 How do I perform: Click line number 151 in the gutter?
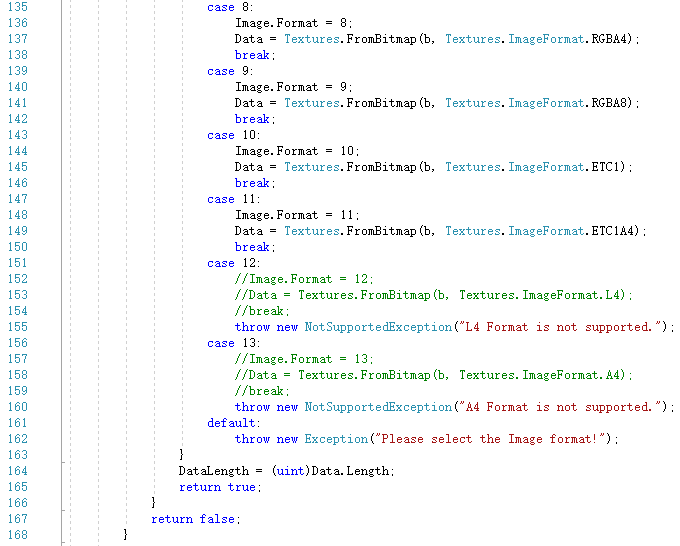tap(18, 263)
